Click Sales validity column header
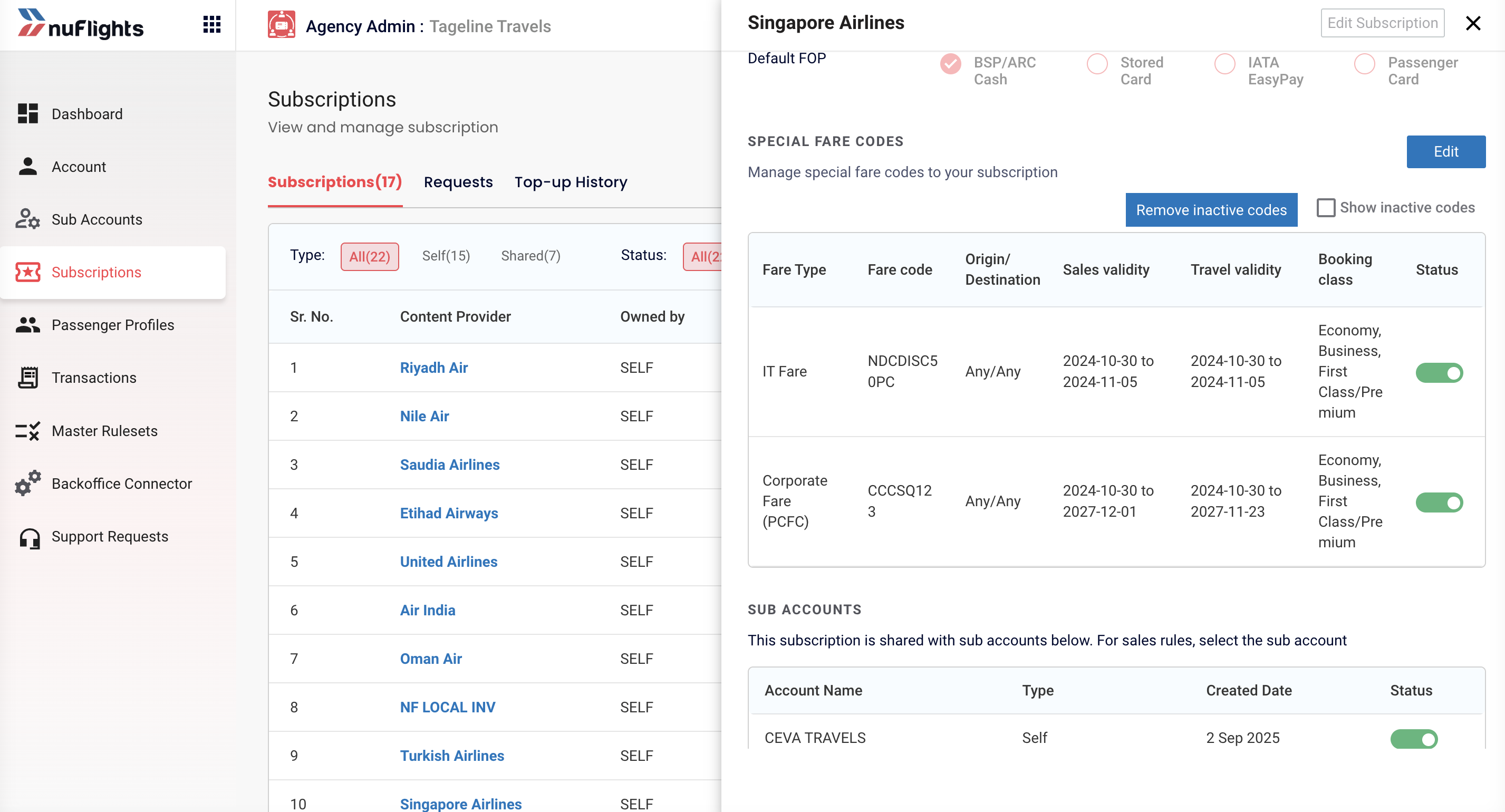This screenshot has width=1505, height=812. coord(1105,269)
